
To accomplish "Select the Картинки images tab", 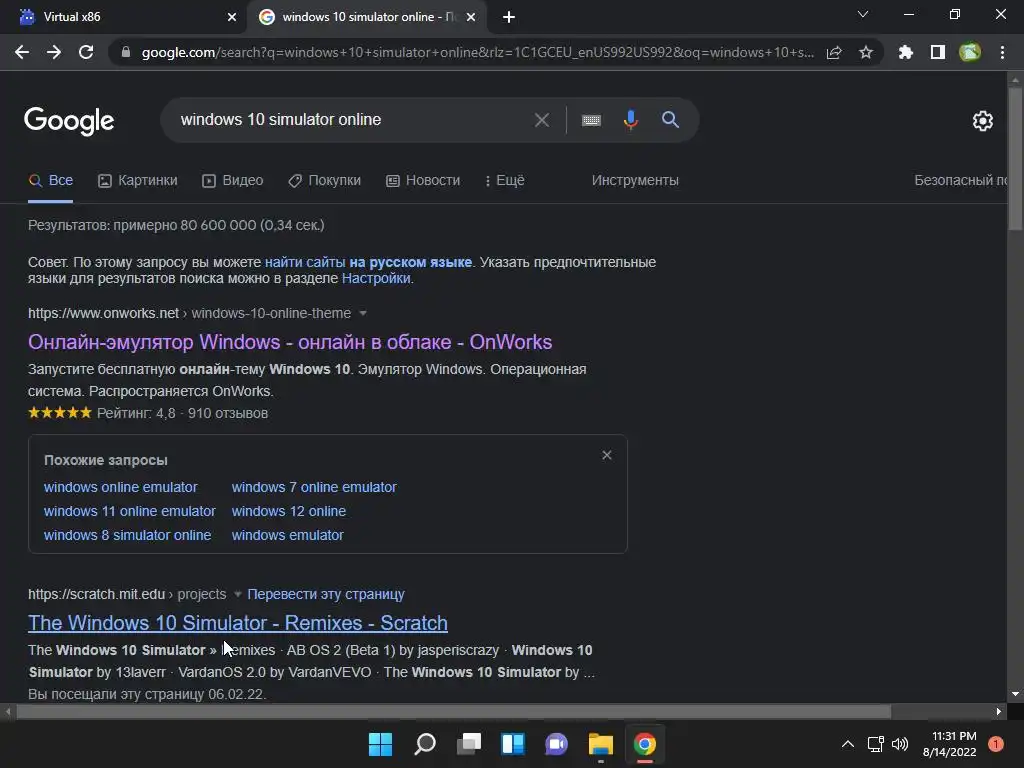I will pos(138,180).
